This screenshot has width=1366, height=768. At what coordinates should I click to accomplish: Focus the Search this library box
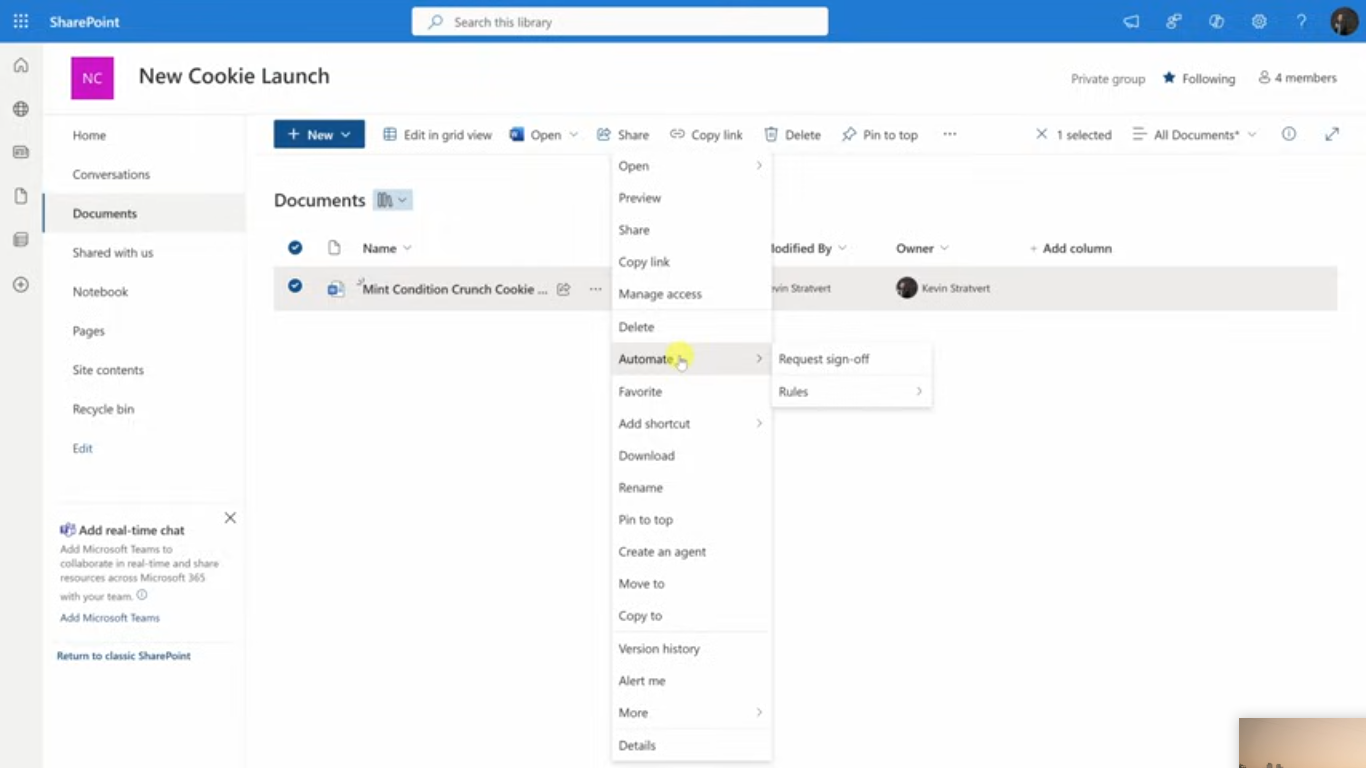[x=620, y=21]
